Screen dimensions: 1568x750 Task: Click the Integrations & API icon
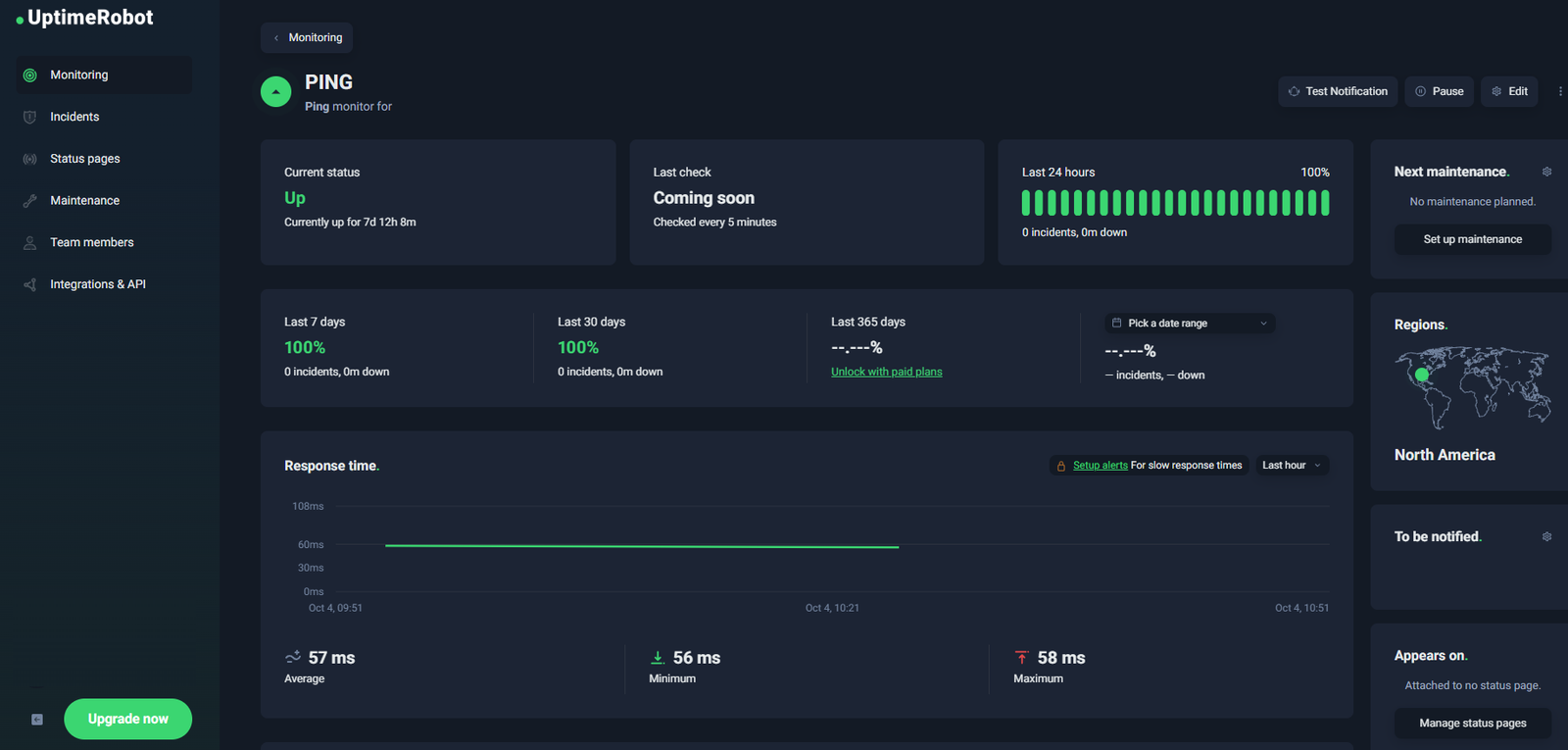[x=30, y=285]
